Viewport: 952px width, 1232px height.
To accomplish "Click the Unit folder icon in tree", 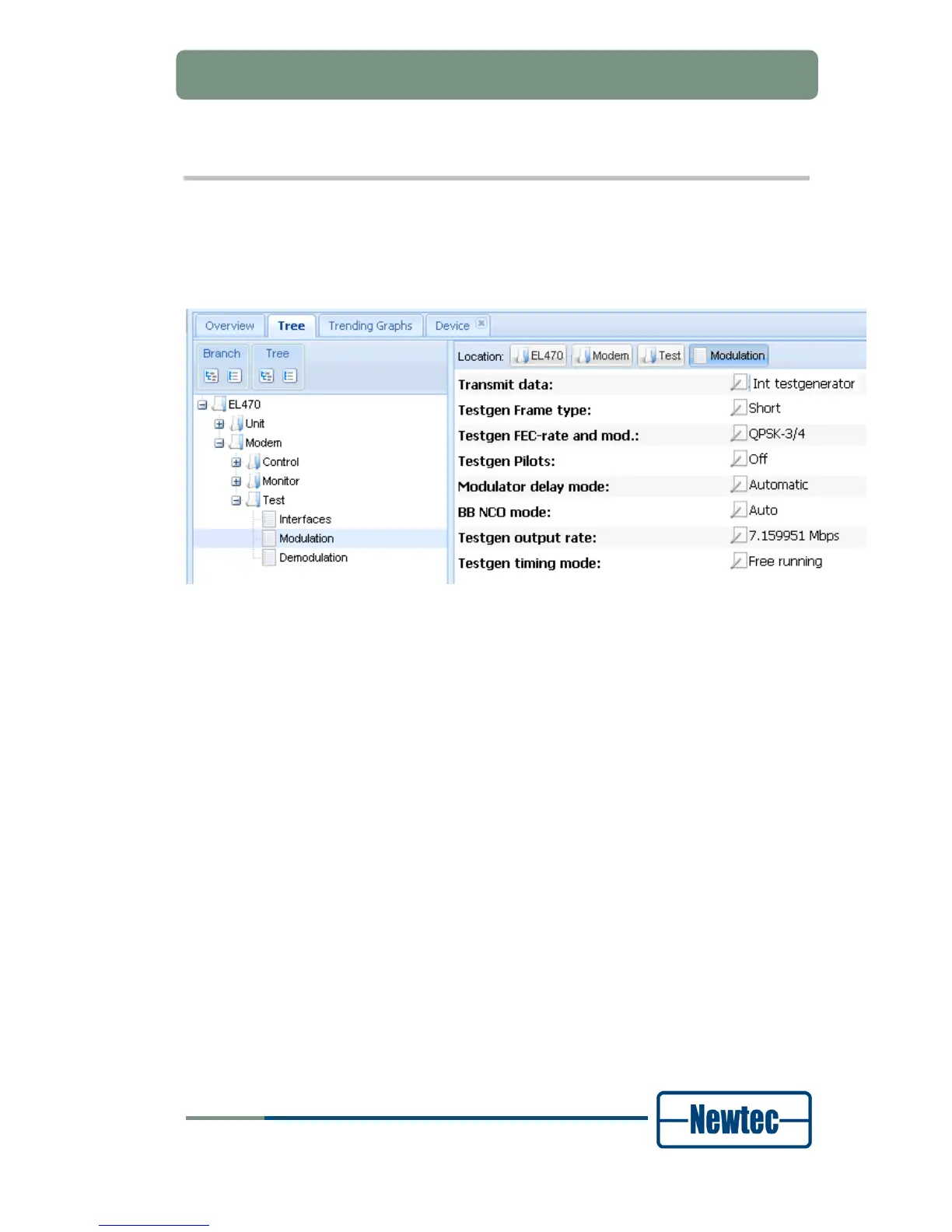I will point(236,423).
